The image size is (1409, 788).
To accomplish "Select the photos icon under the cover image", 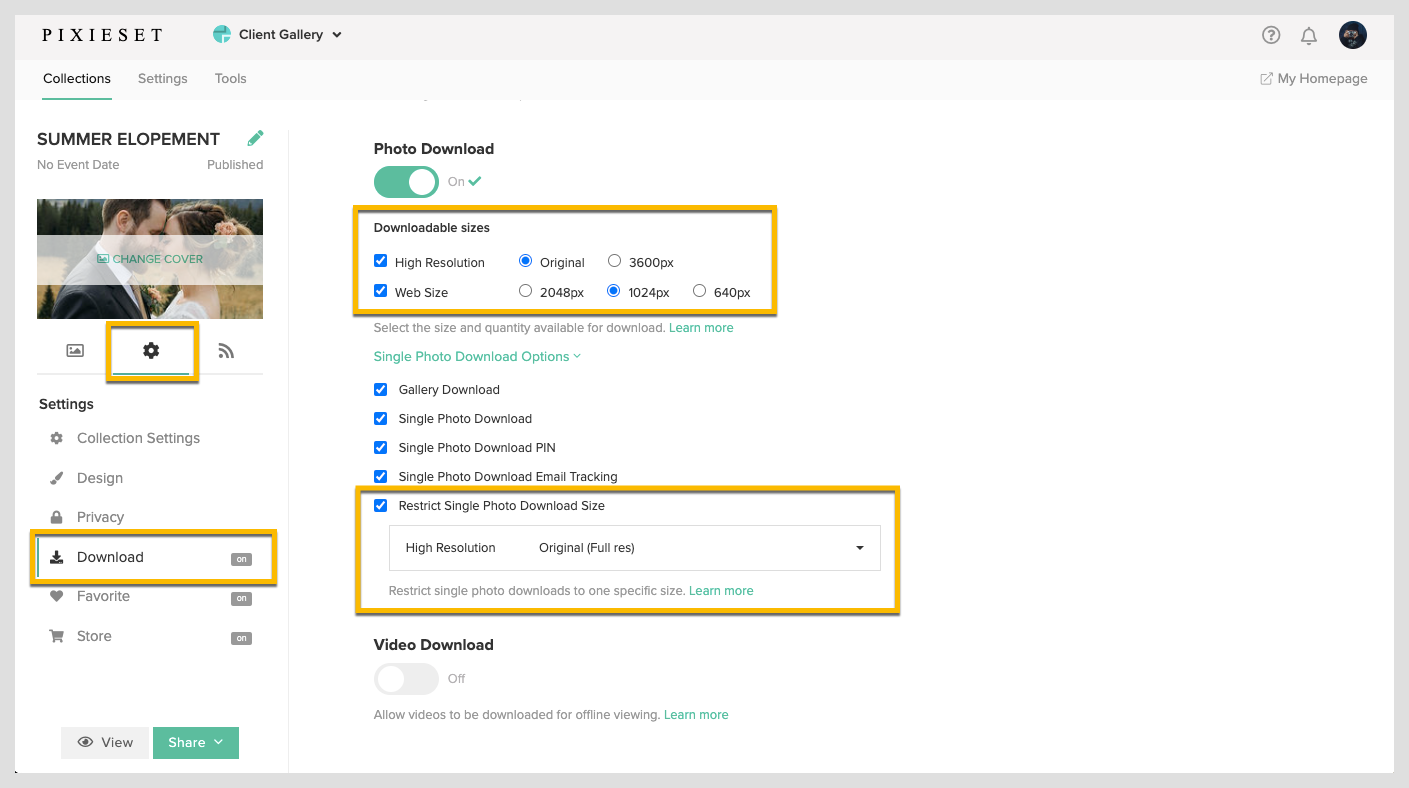I will tap(74, 351).
